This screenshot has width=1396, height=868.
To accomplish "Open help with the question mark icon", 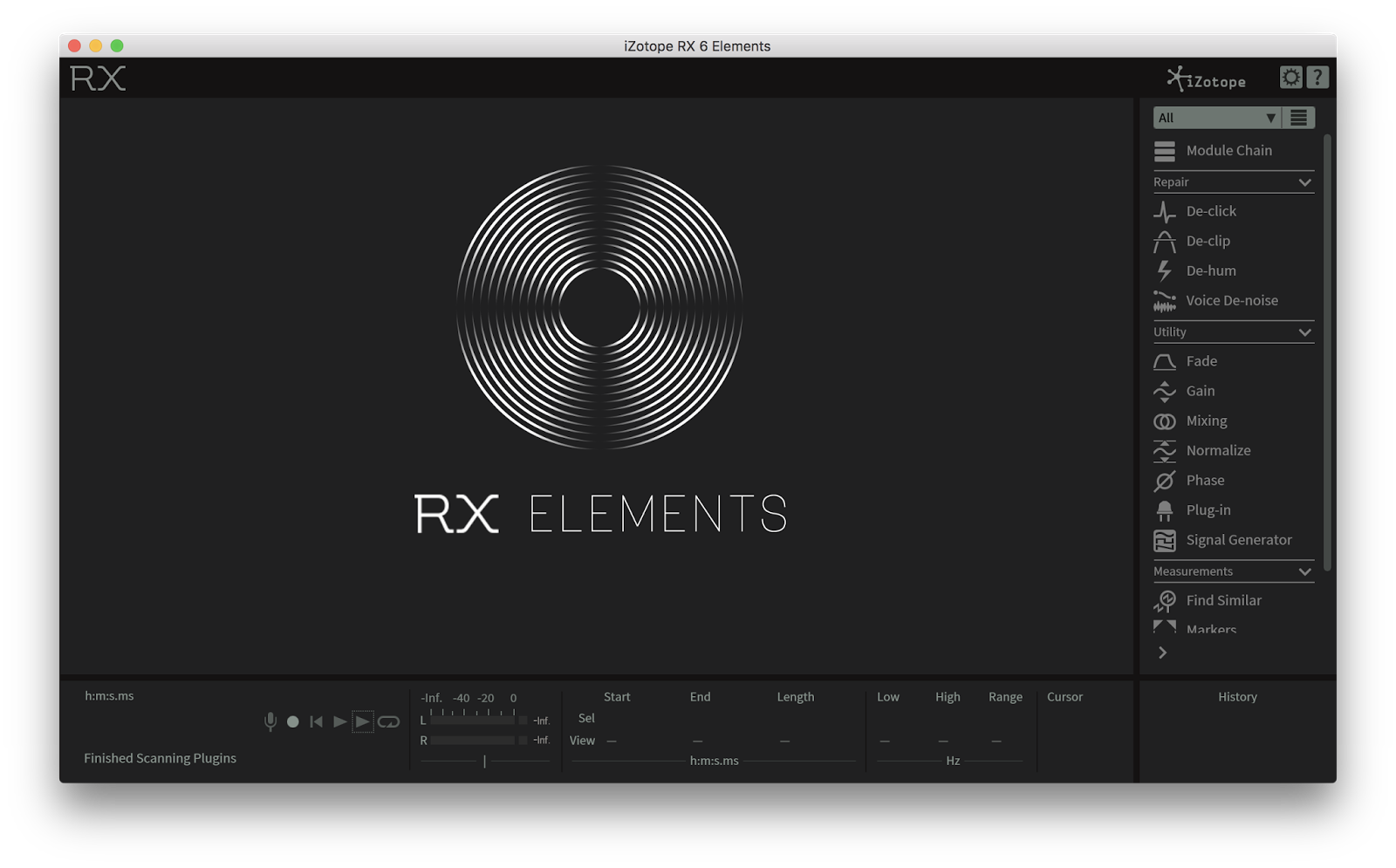I will 1317,78.
